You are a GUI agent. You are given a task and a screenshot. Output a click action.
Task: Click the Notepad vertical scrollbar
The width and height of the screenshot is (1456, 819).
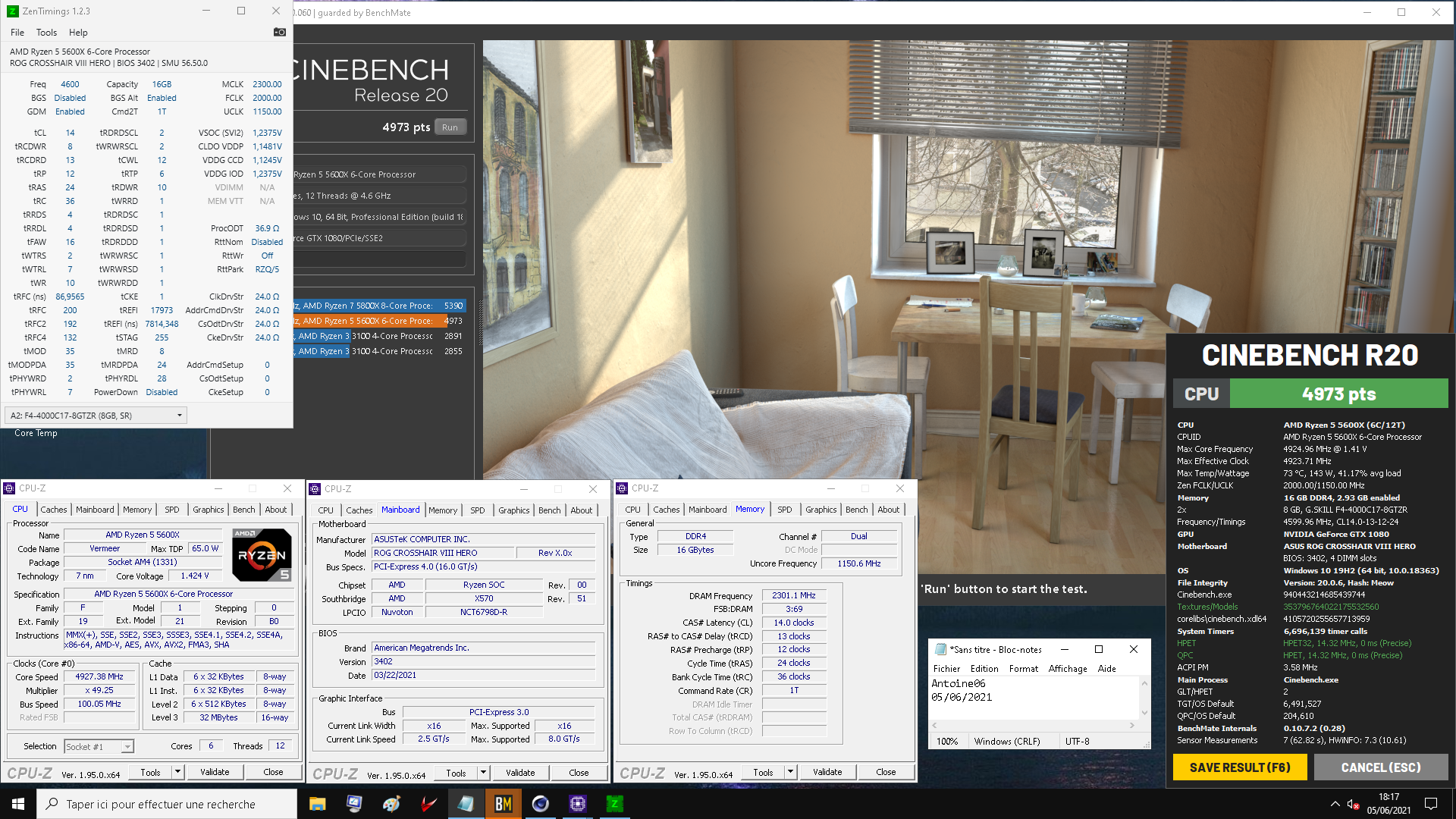tap(1144, 698)
